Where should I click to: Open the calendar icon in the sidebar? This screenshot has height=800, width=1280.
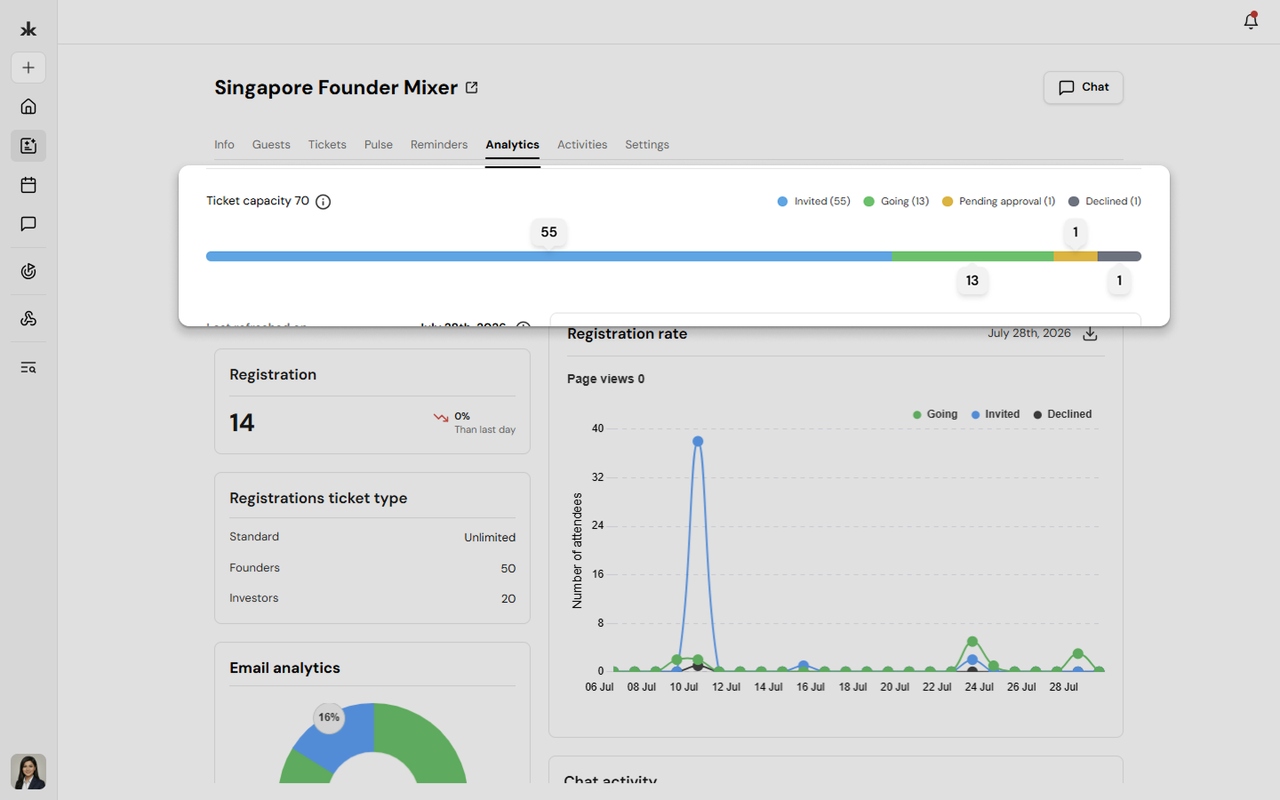point(28,185)
